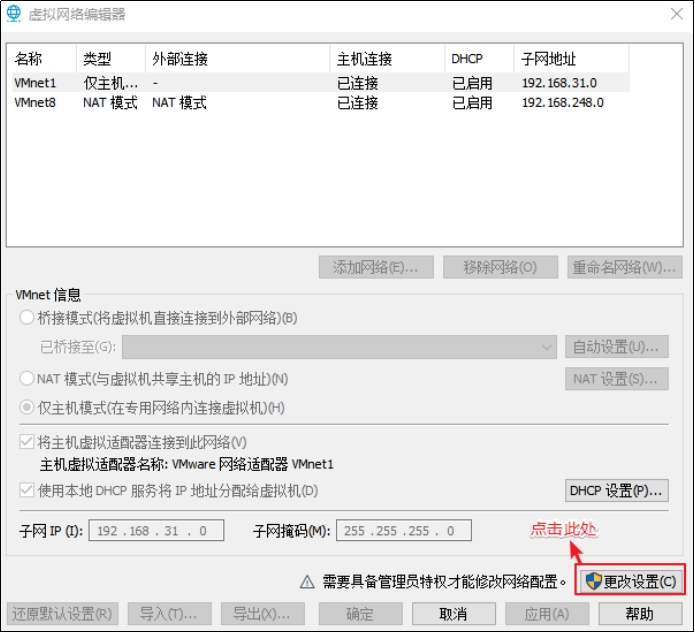
Task: Click the 子网掩码 input field
Action: click(x=404, y=530)
